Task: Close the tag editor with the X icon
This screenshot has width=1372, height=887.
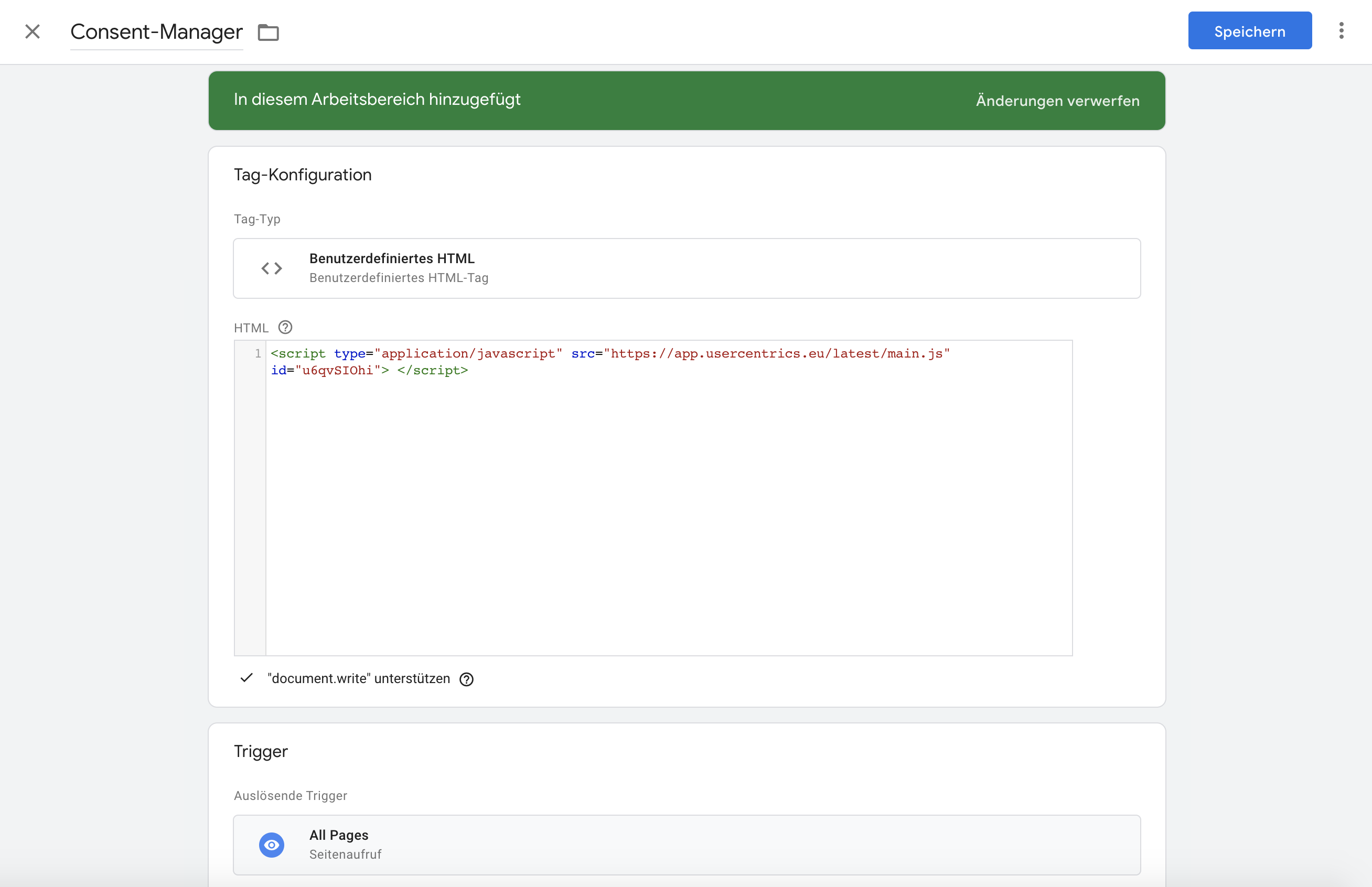Action: [x=33, y=31]
